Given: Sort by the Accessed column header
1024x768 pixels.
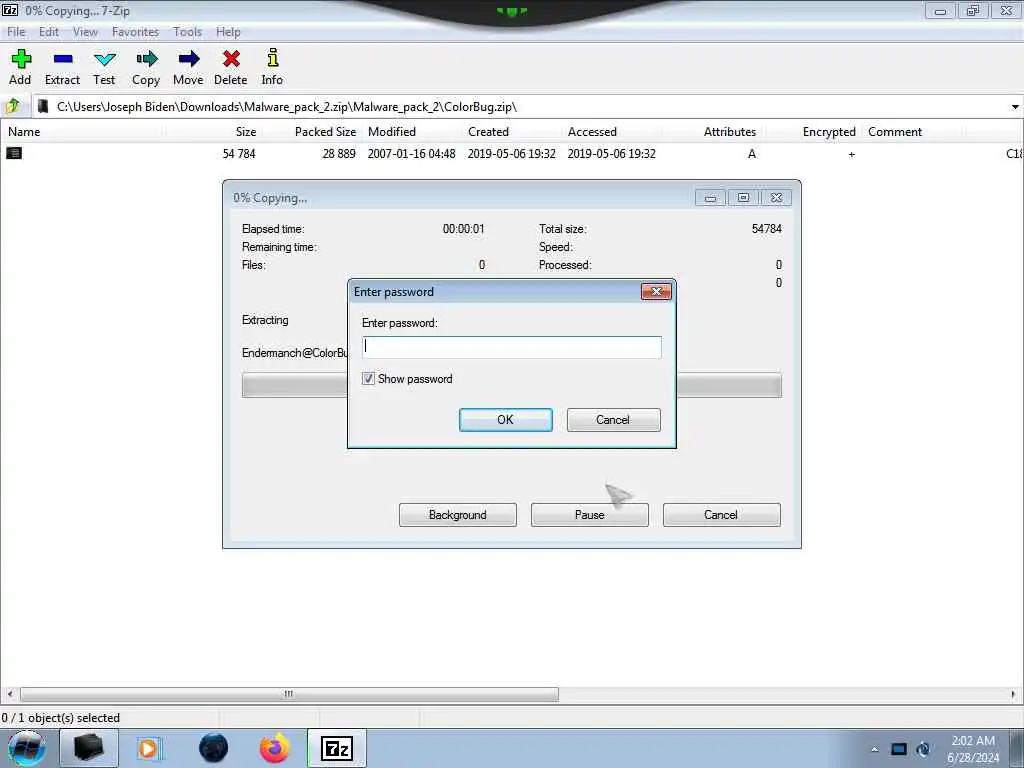Looking at the screenshot, I should point(592,132).
